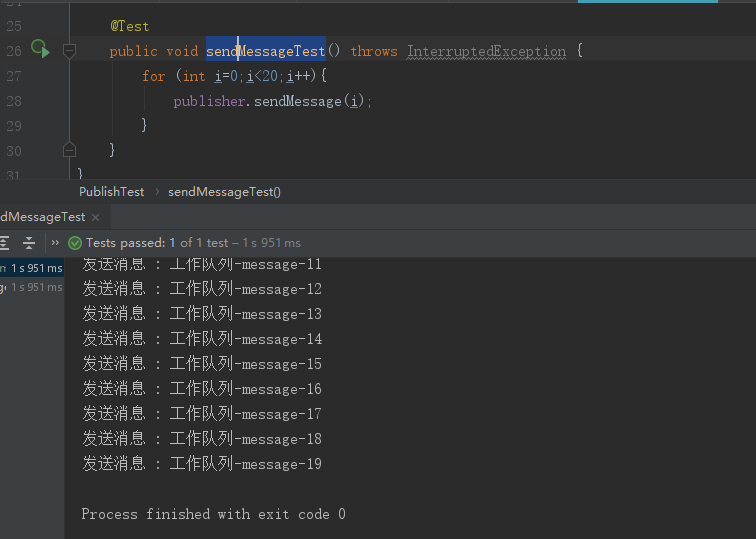
Task: Click the @Test annotation
Action: (130, 26)
